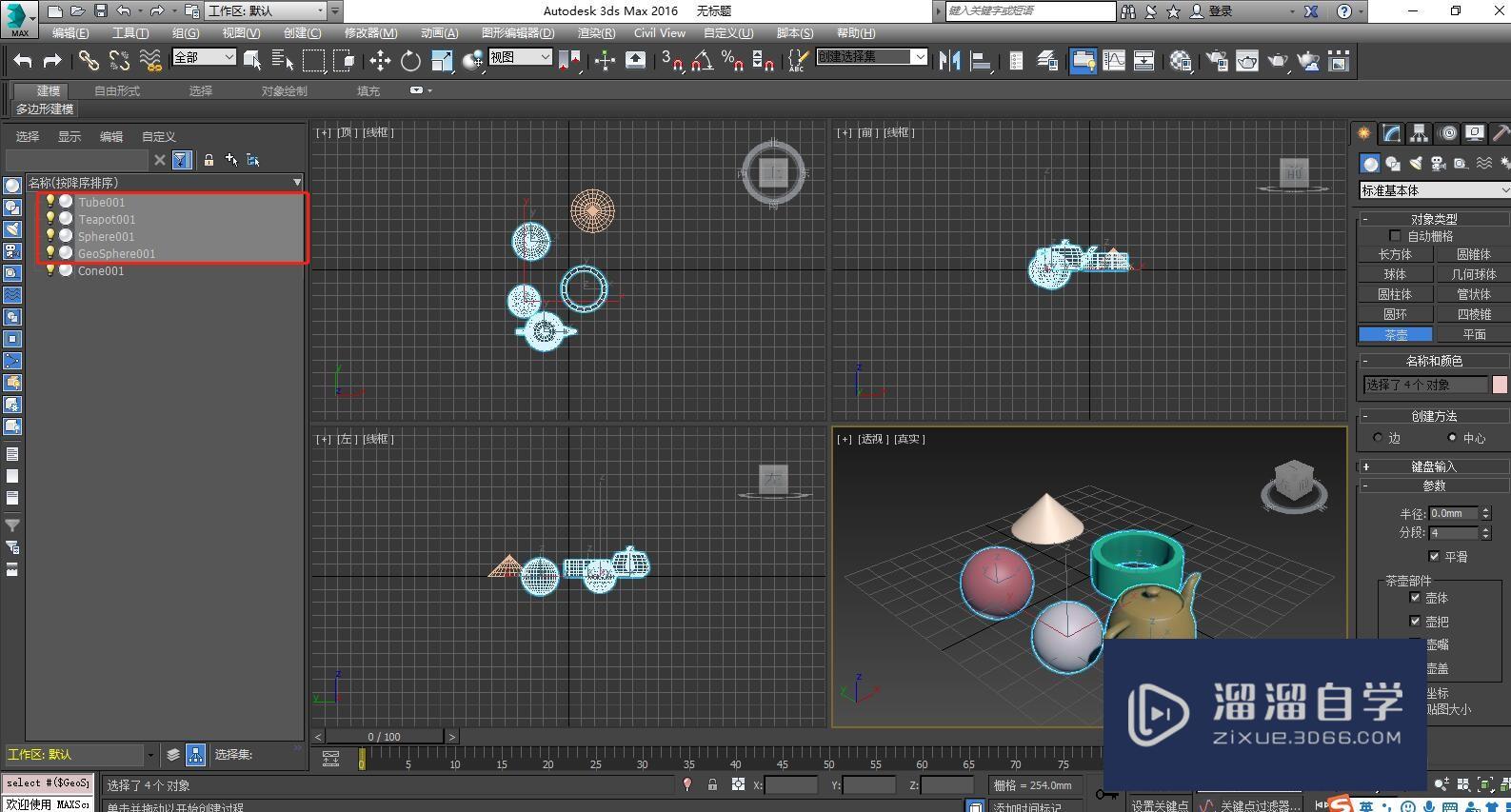Activate the Select and Rotate tool

410,61
